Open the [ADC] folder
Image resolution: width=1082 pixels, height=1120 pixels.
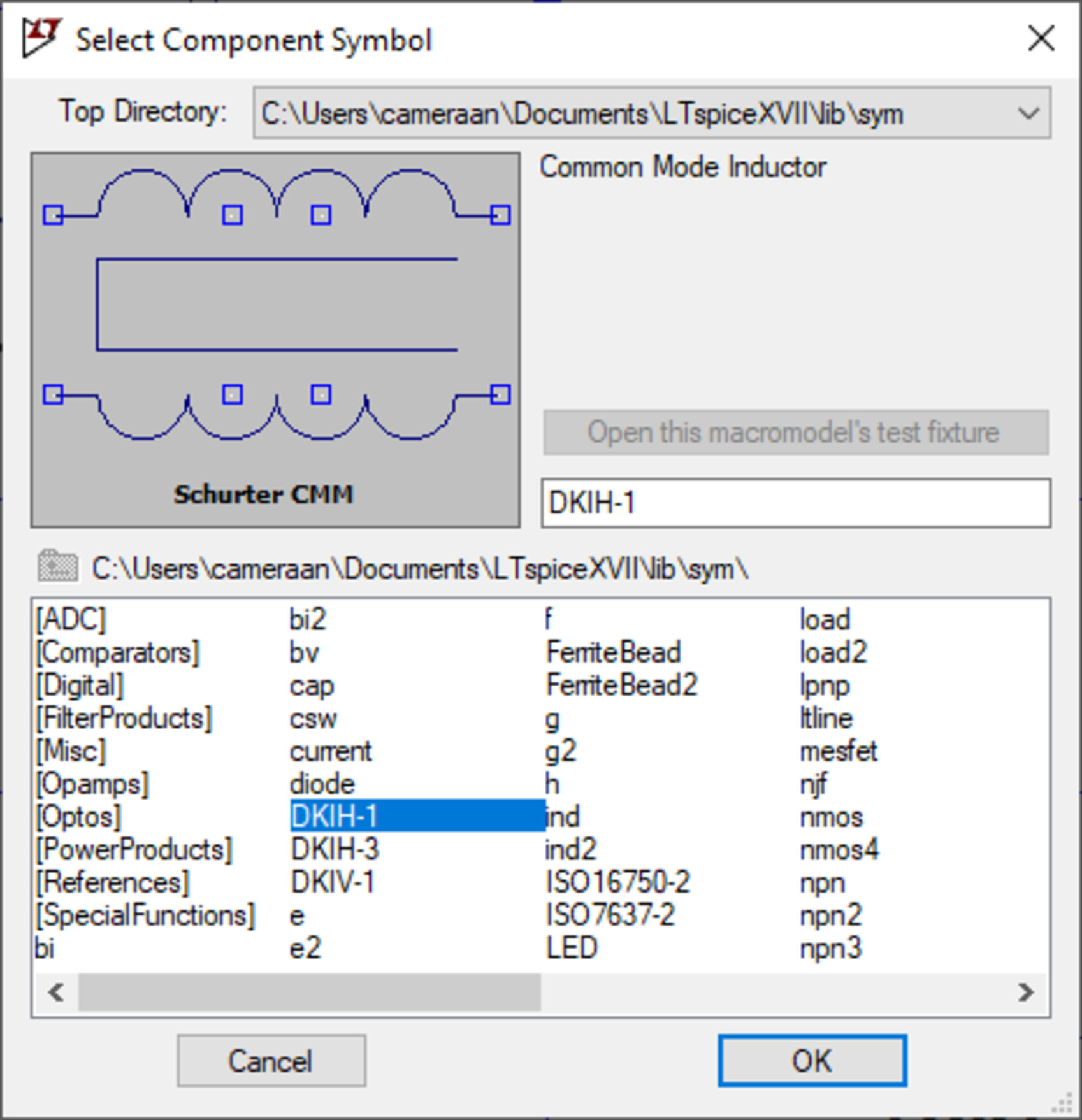coord(71,619)
